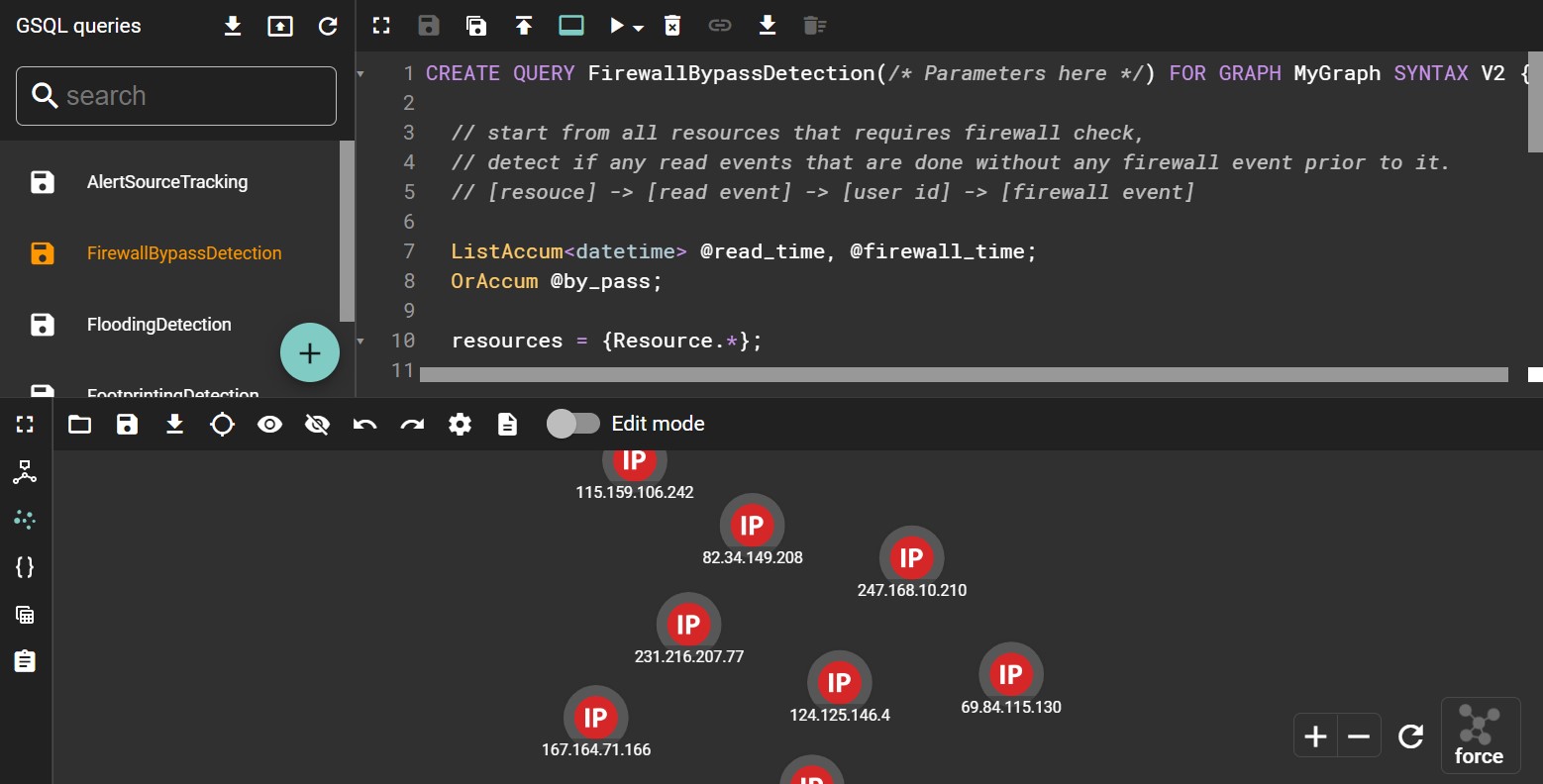Select IP vertex 69.84.115.130

pyautogui.click(x=1011, y=674)
